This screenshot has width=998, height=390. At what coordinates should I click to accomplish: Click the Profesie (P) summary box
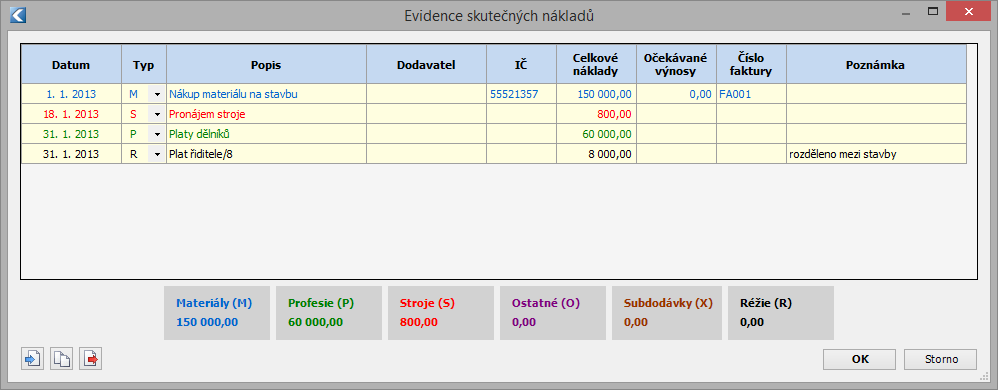tap(329, 312)
